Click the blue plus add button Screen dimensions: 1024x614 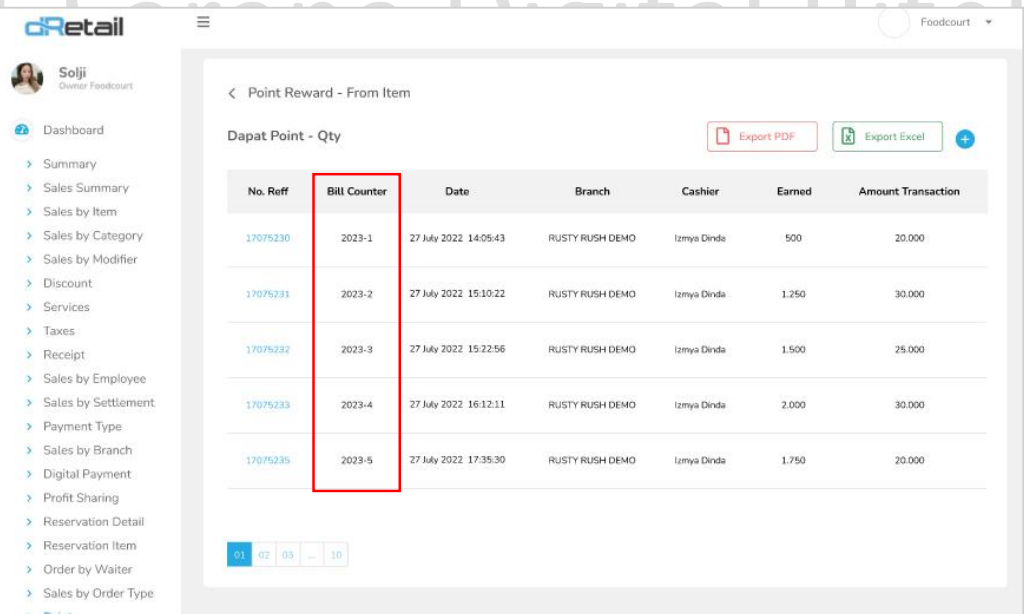click(x=964, y=139)
